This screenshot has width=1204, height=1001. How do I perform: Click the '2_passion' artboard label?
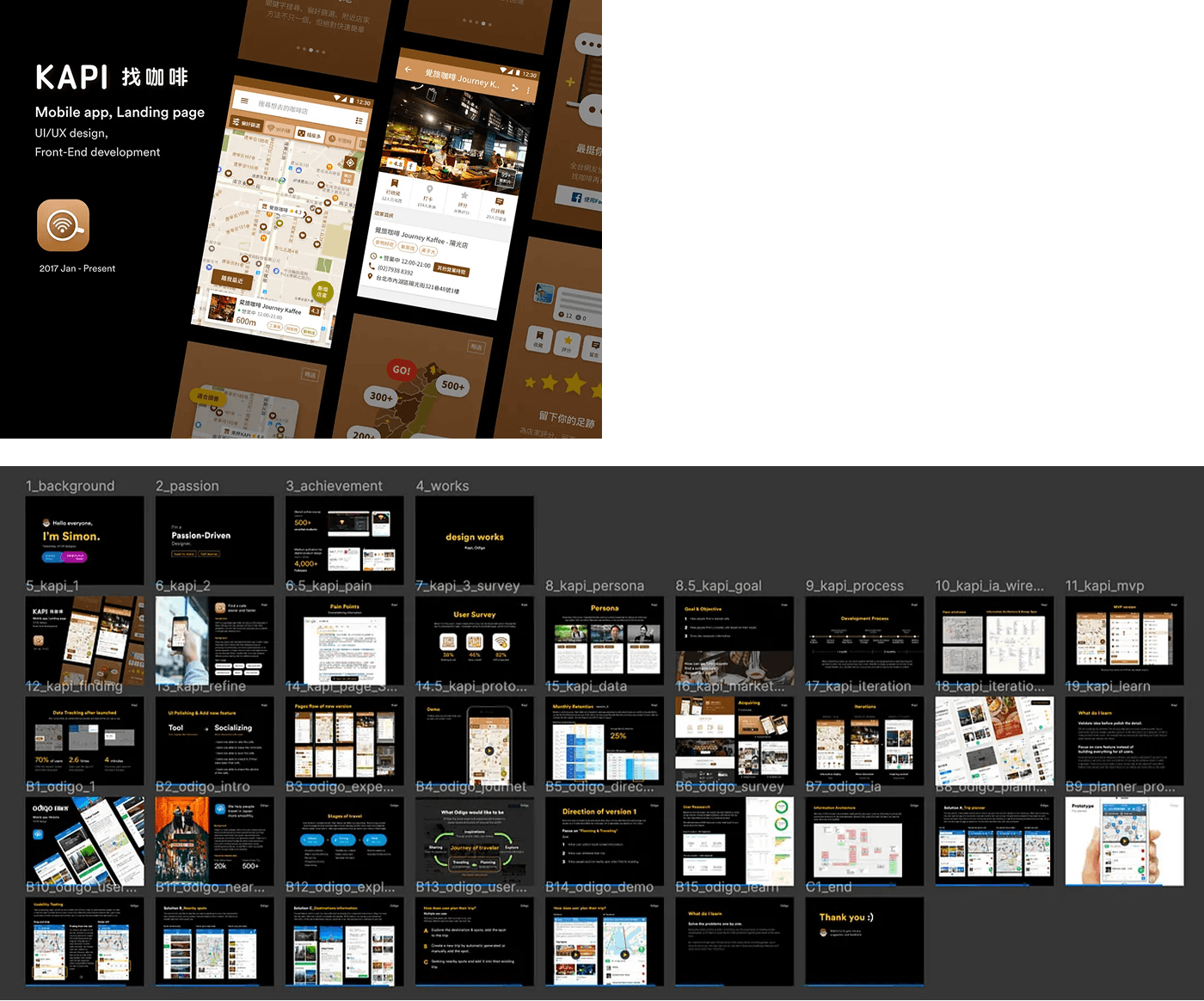[x=187, y=486]
